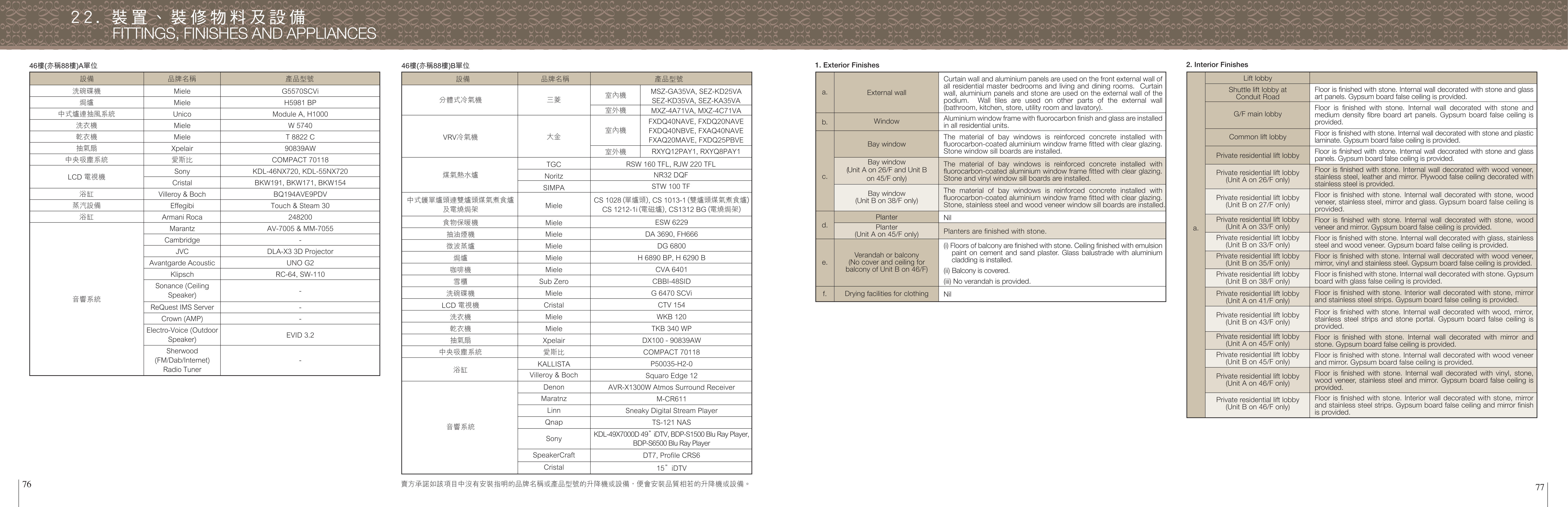Click the 'H5981 BP' model cell
This screenshot has width=1568, height=507.
coord(300,103)
